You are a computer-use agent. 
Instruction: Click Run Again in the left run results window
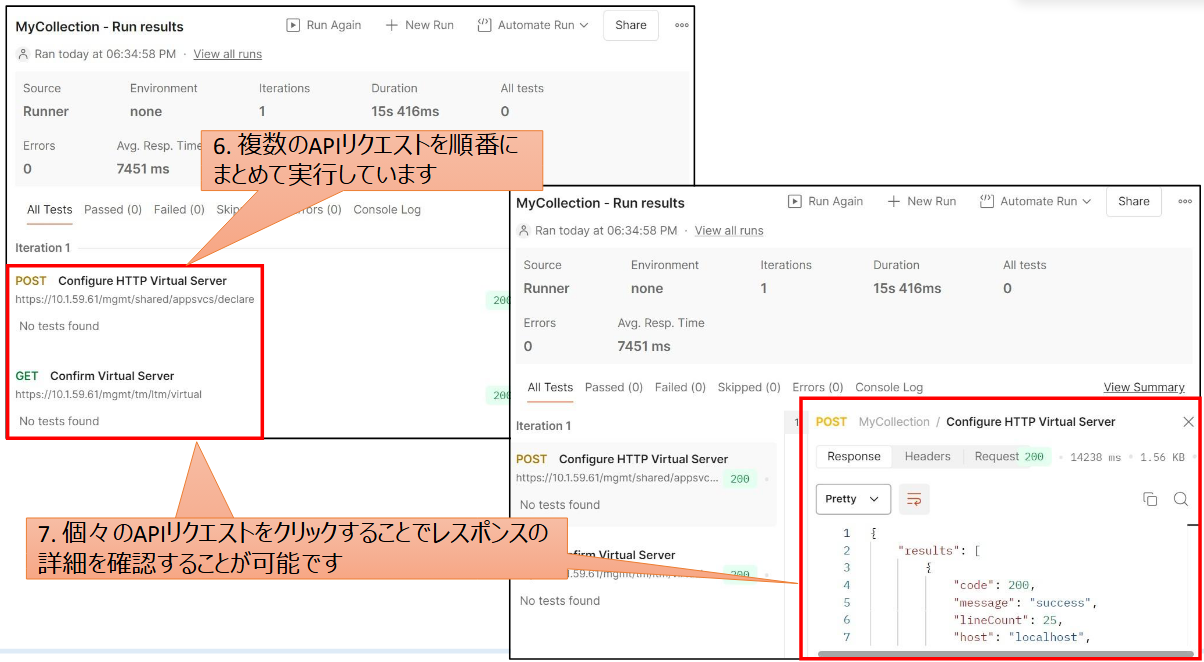click(324, 25)
